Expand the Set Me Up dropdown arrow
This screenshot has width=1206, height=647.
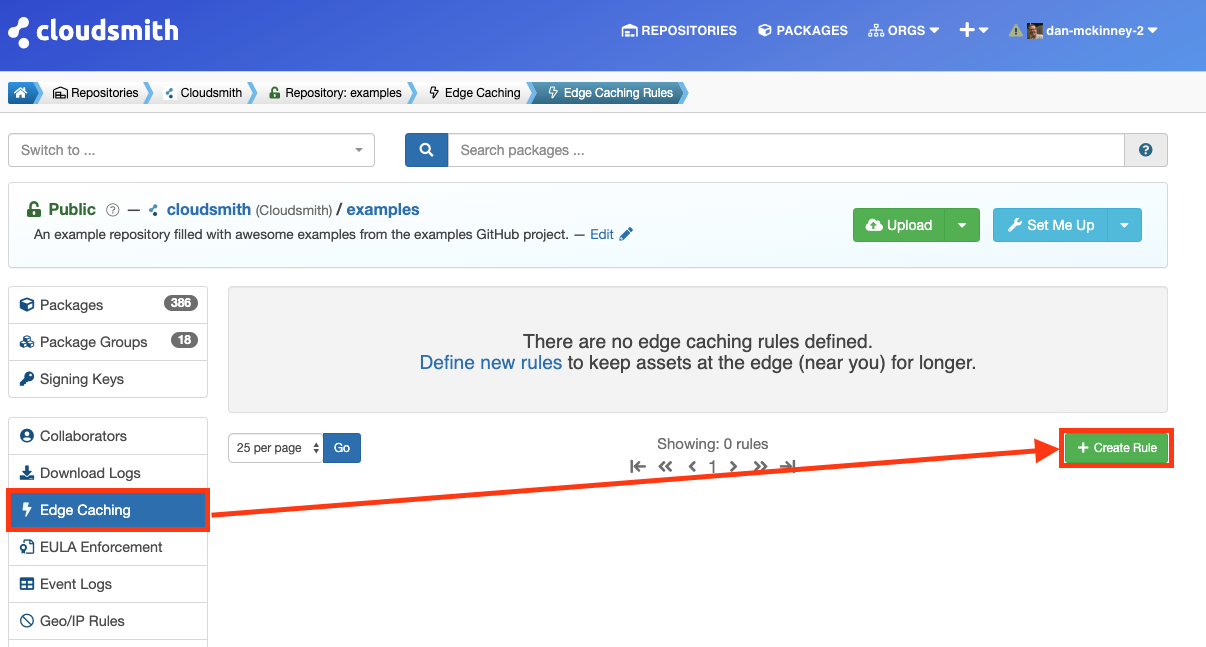1124,225
